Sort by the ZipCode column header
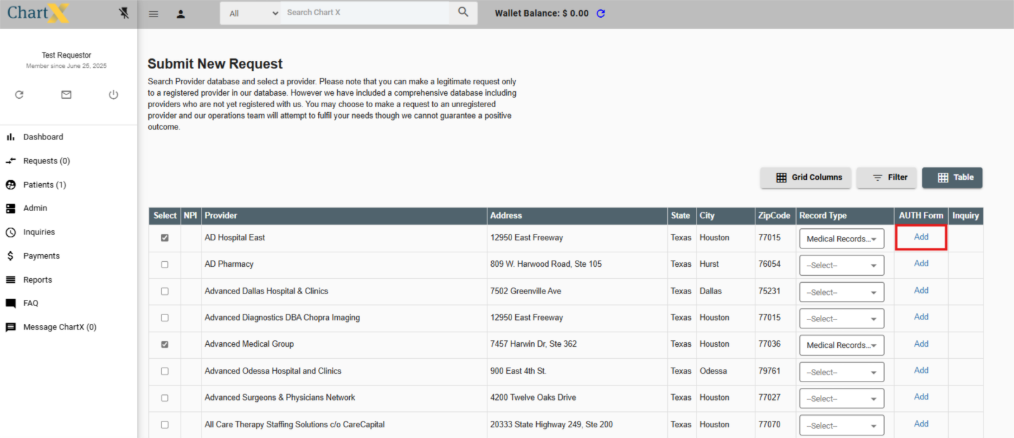 774,215
